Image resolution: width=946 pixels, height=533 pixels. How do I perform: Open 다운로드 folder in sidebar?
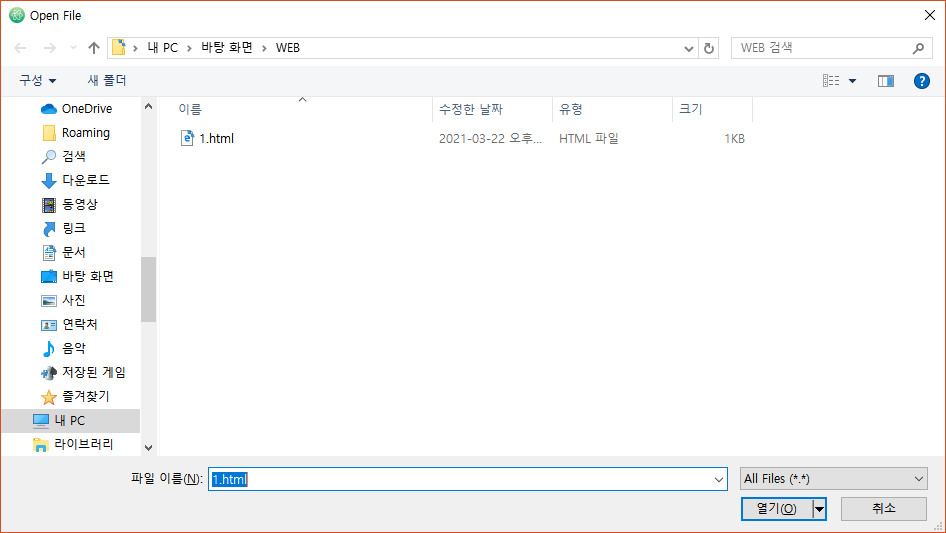tap(75, 180)
